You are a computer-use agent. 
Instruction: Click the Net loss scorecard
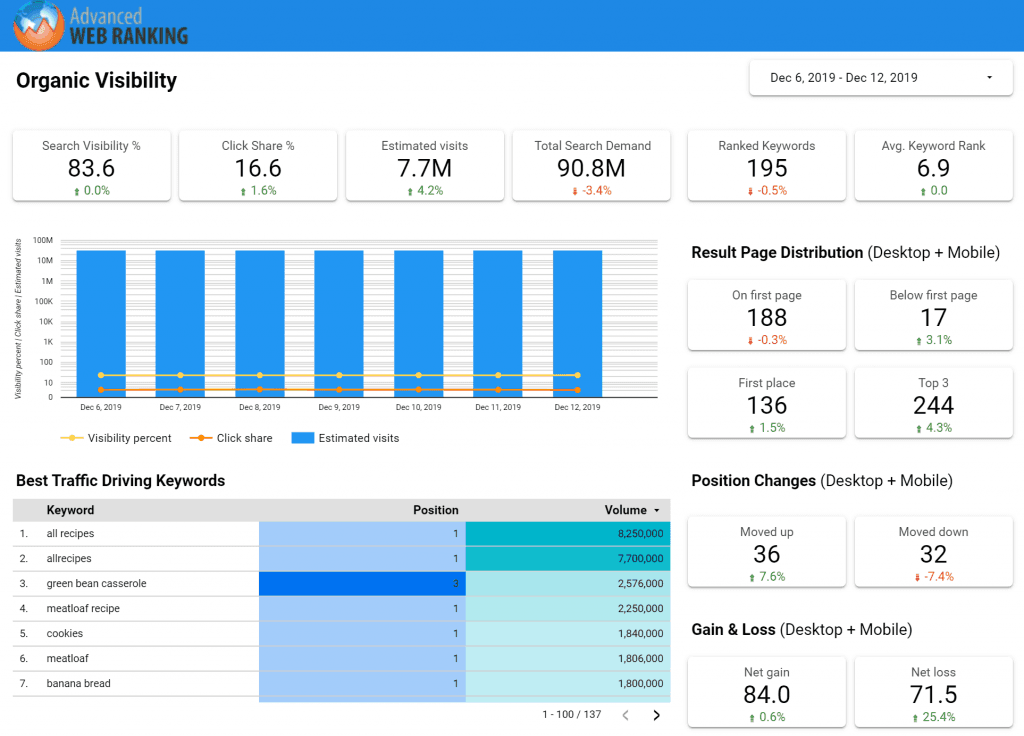click(x=933, y=692)
